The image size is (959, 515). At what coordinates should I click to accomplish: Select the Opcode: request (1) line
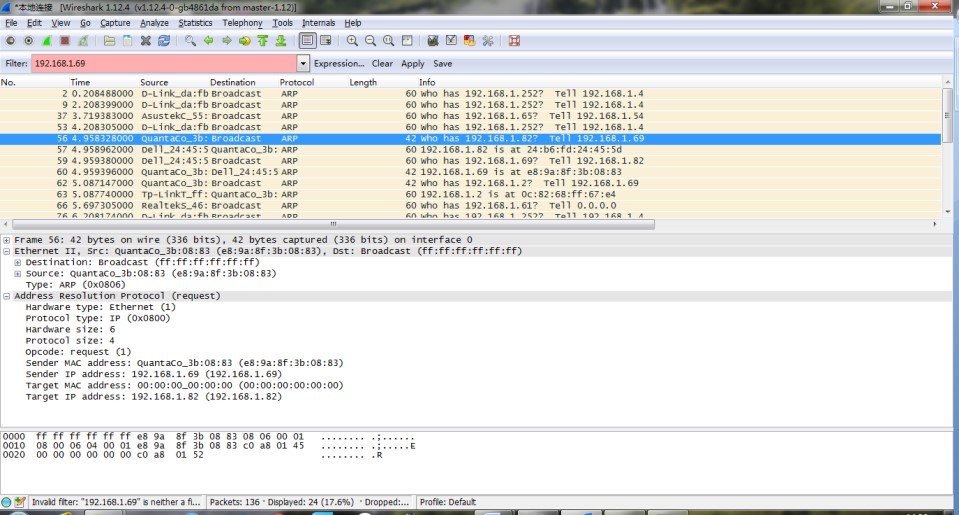78,352
